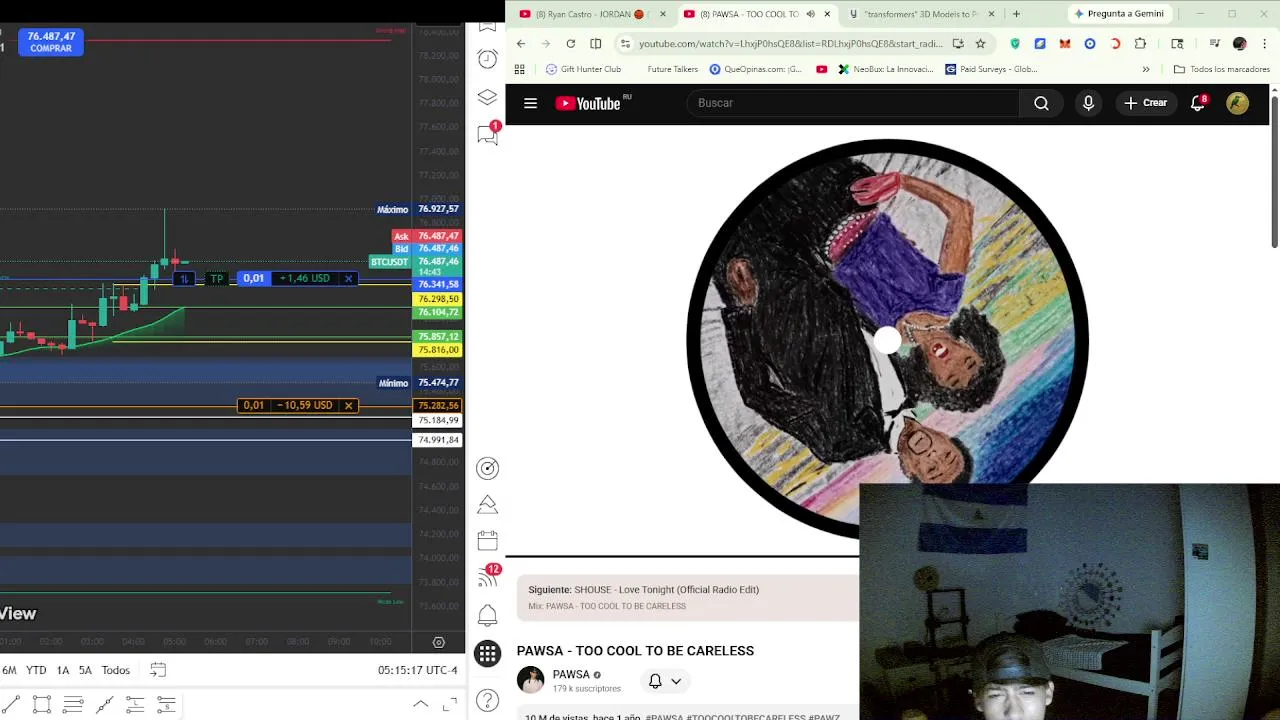Expand hidden bookmarks with double chevron
The width and height of the screenshot is (1280, 720).
pyautogui.click(x=1146, y=69)
